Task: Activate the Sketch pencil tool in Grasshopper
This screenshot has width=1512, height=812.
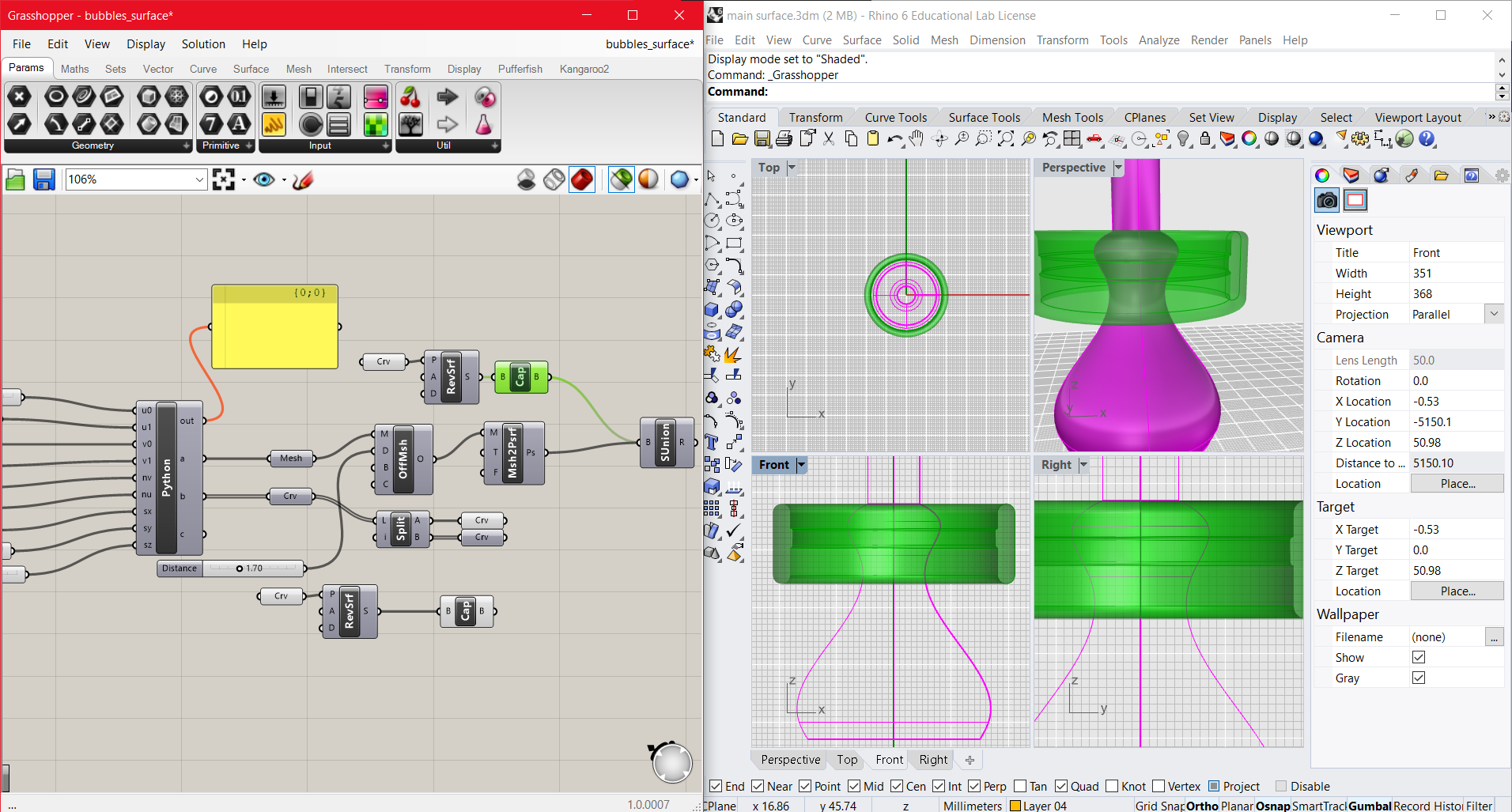Action: 303,179
